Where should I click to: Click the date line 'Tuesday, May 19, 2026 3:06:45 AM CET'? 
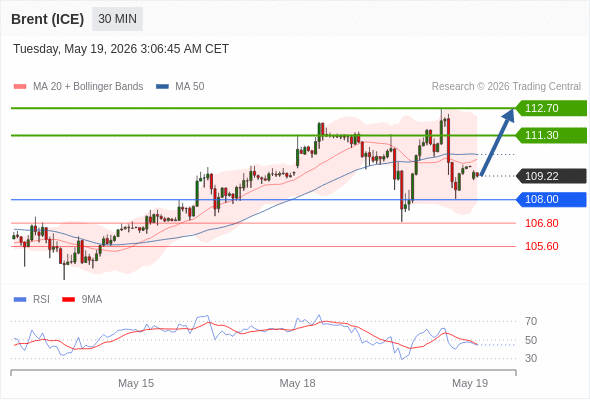tap(121, 49)
